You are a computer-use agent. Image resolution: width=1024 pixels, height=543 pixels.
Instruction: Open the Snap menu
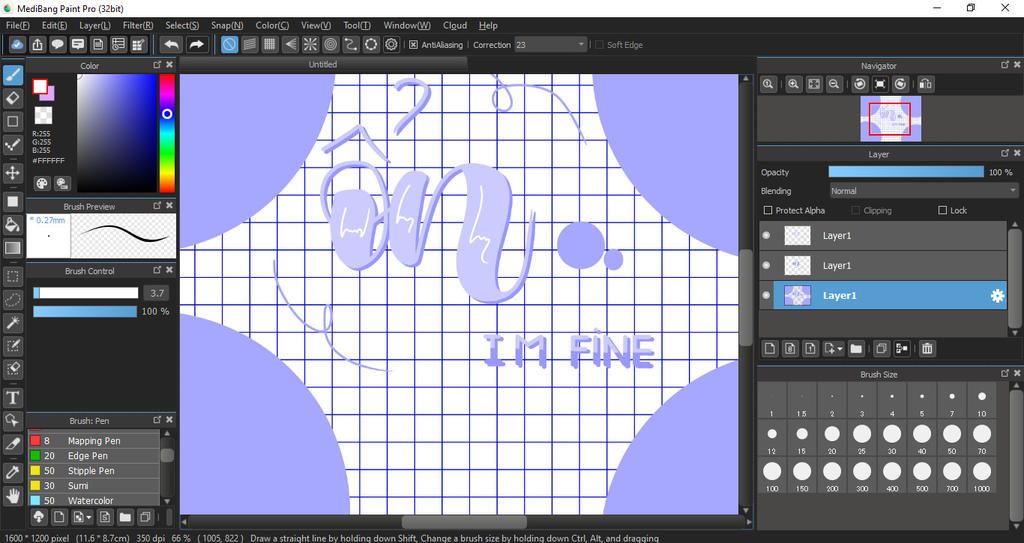[227, 25]
